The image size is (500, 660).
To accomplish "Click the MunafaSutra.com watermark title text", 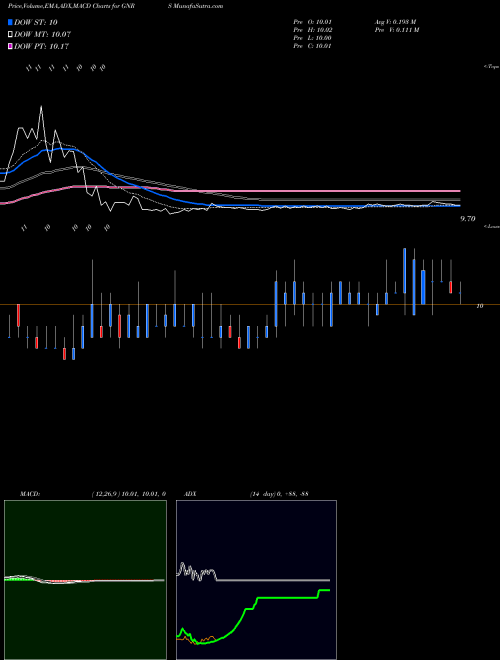I will [x=196, y=6].
